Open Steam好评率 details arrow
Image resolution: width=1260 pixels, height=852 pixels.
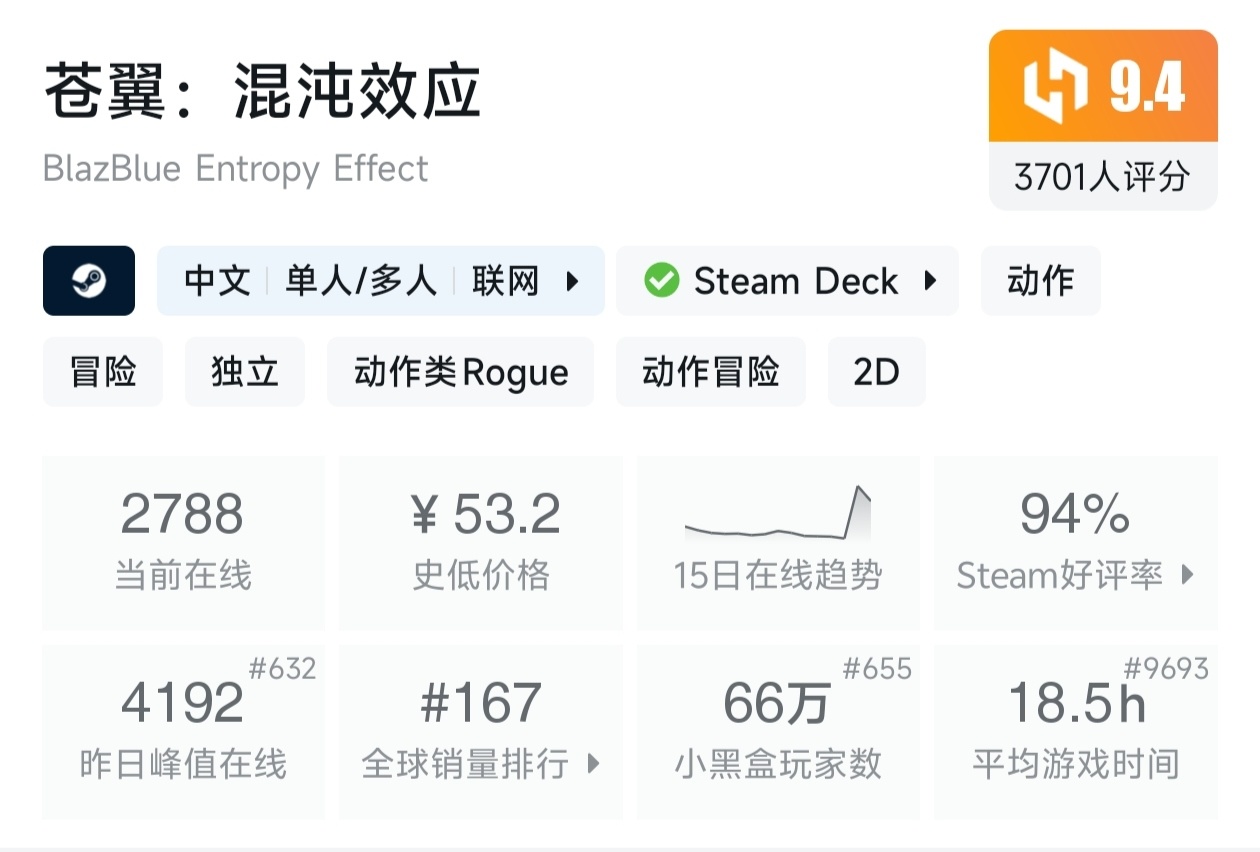1187,575
